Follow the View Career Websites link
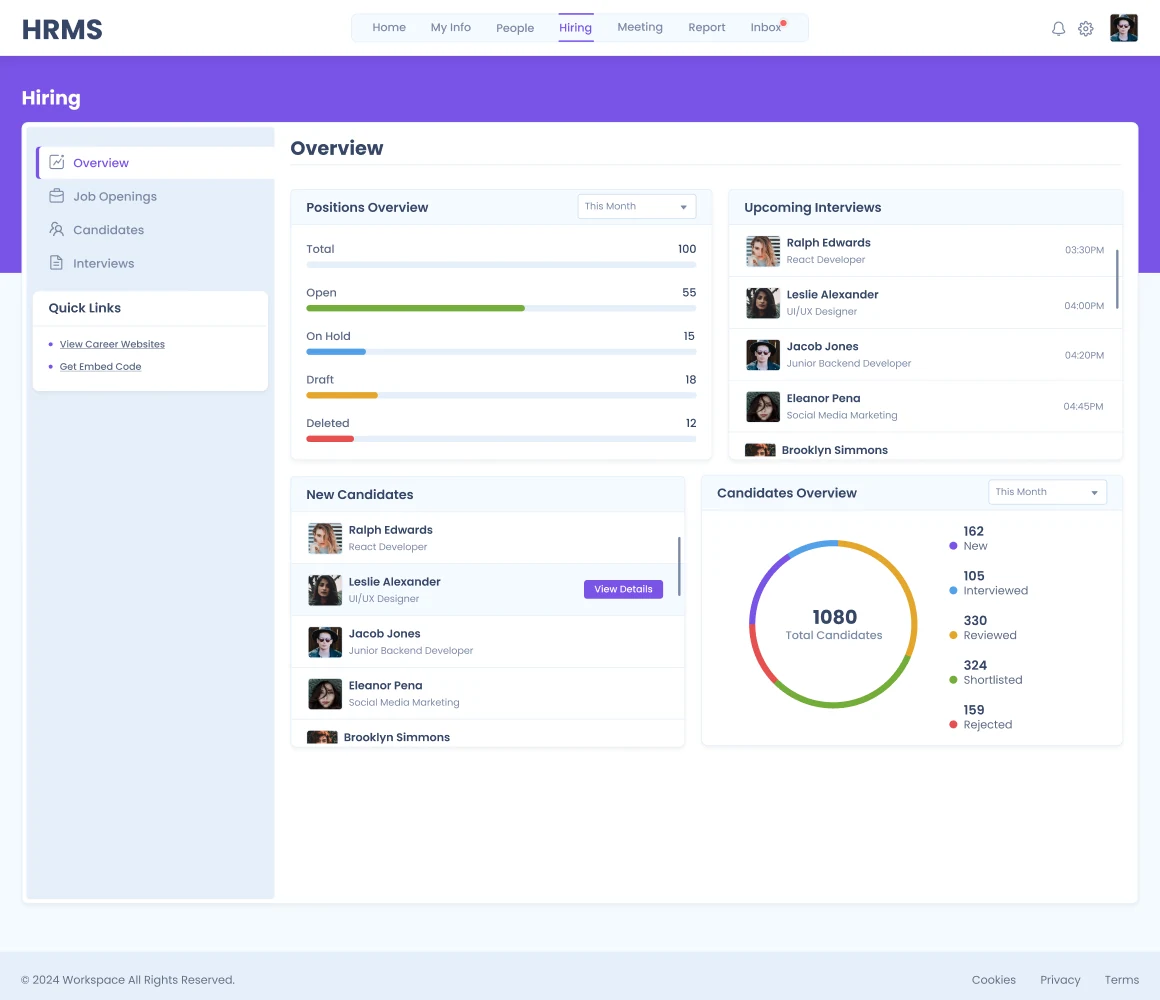 pos(112,344)
